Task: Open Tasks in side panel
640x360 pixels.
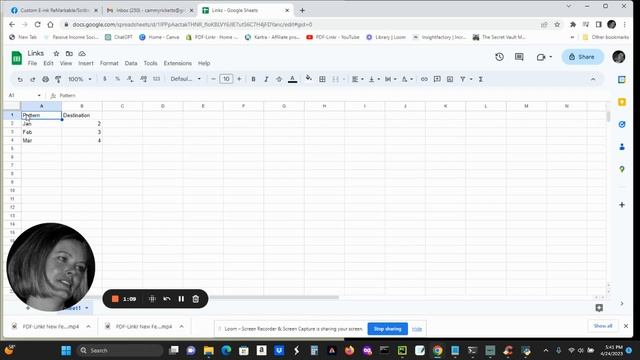Action: point(622,124)
